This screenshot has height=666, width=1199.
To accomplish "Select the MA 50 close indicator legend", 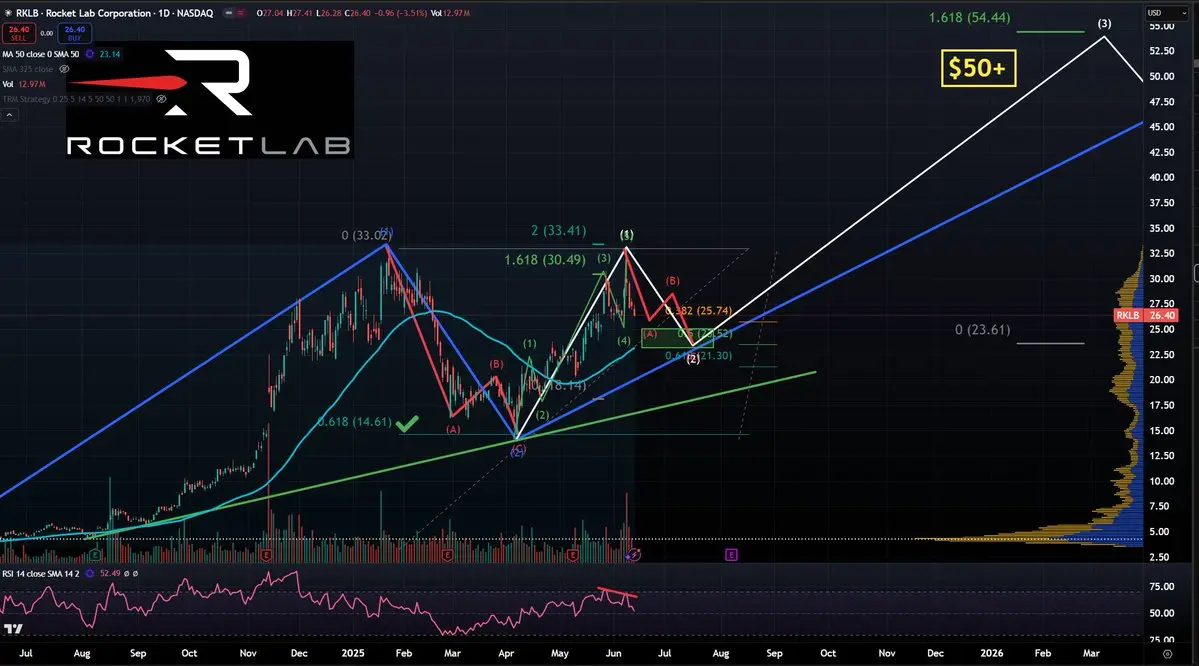I will coord(41,54).
